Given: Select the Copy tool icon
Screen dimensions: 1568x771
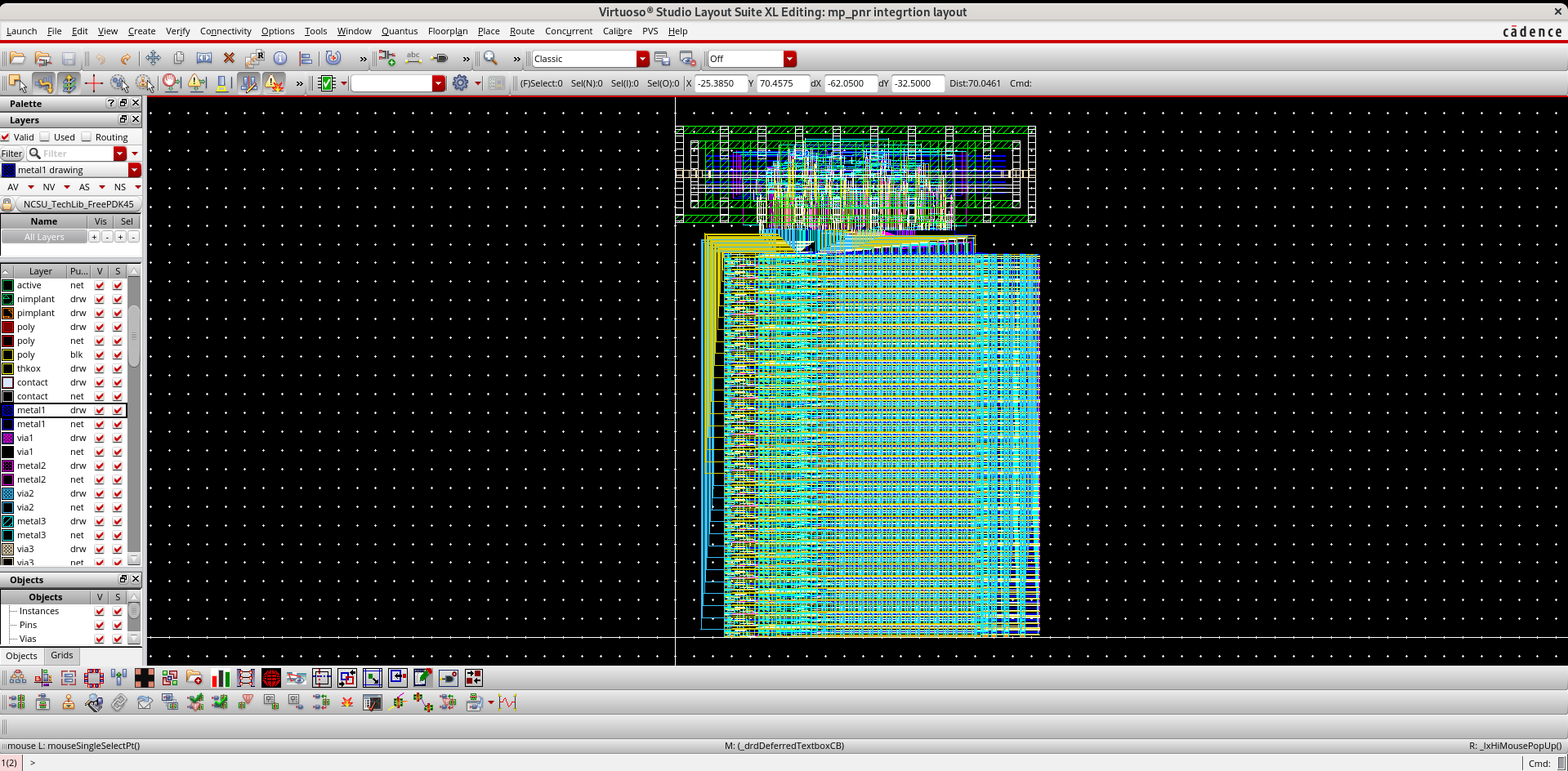Looking at the screenshot, I should coord(179,59).
